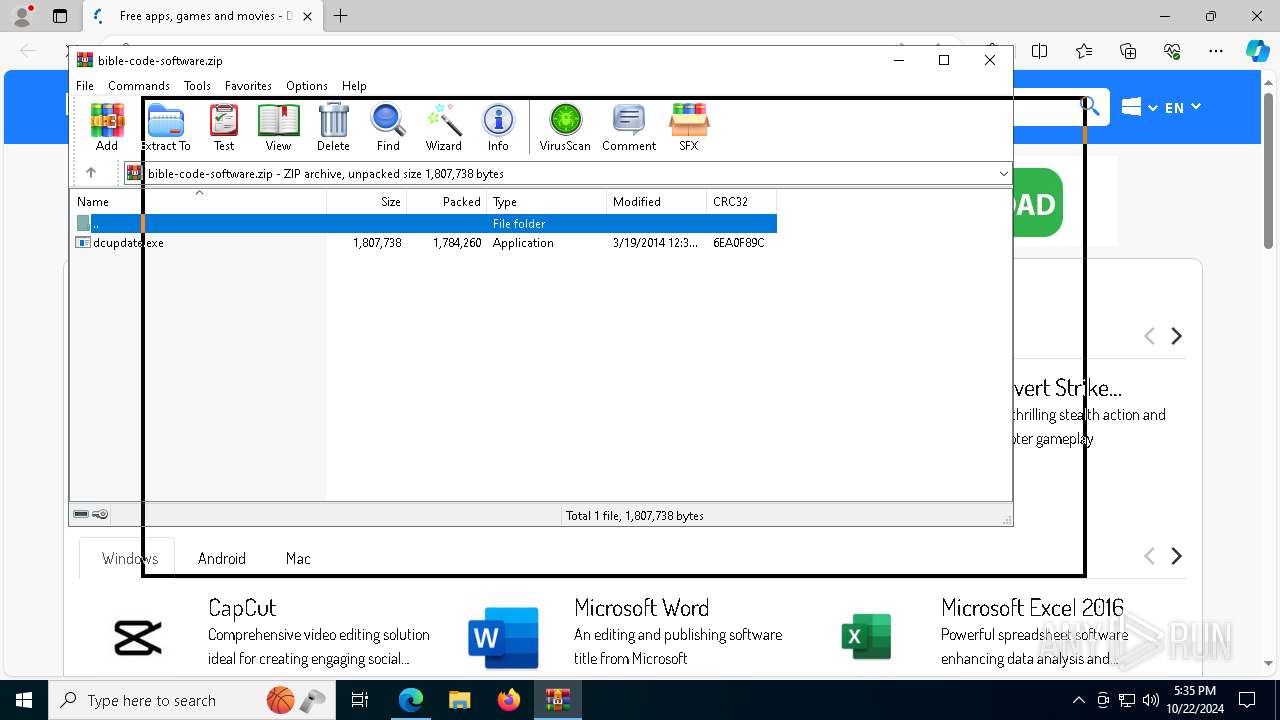Image resolution: width=1280 pixels, height=720 pixels.
Task: Sort by the Size column header
Action: click(367, 201)
